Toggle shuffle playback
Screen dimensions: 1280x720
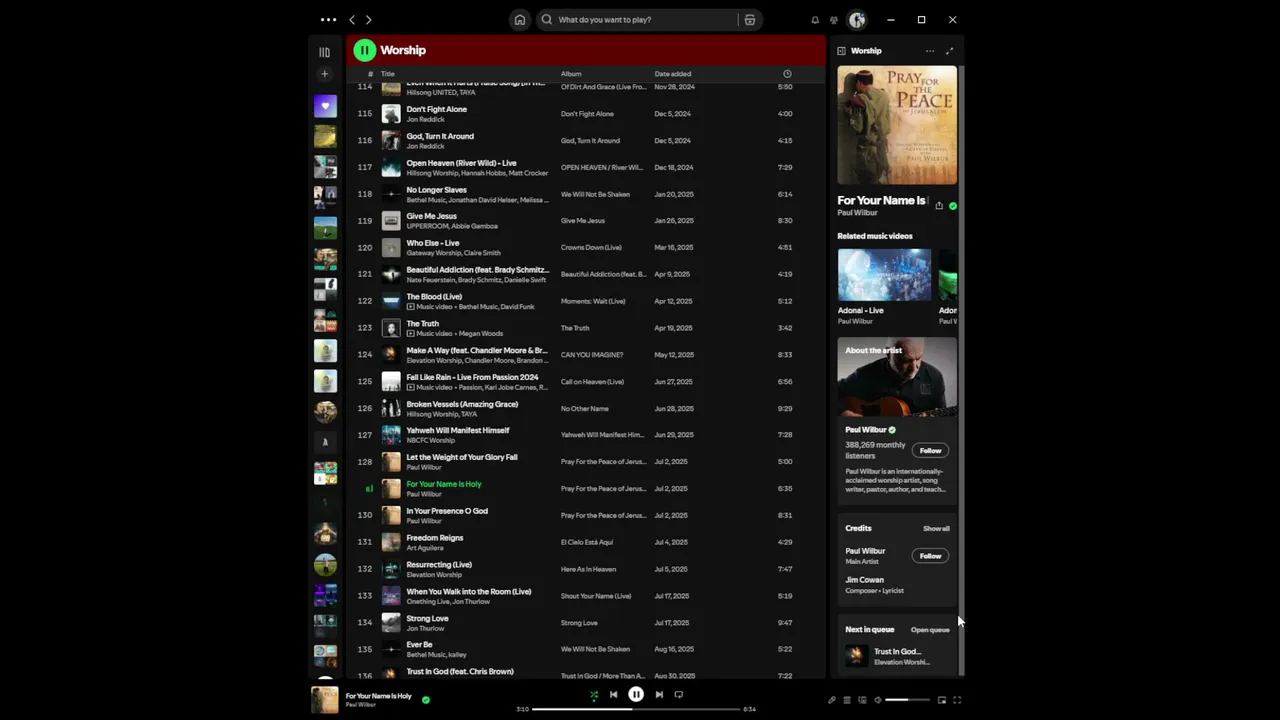tap(593, 695)
